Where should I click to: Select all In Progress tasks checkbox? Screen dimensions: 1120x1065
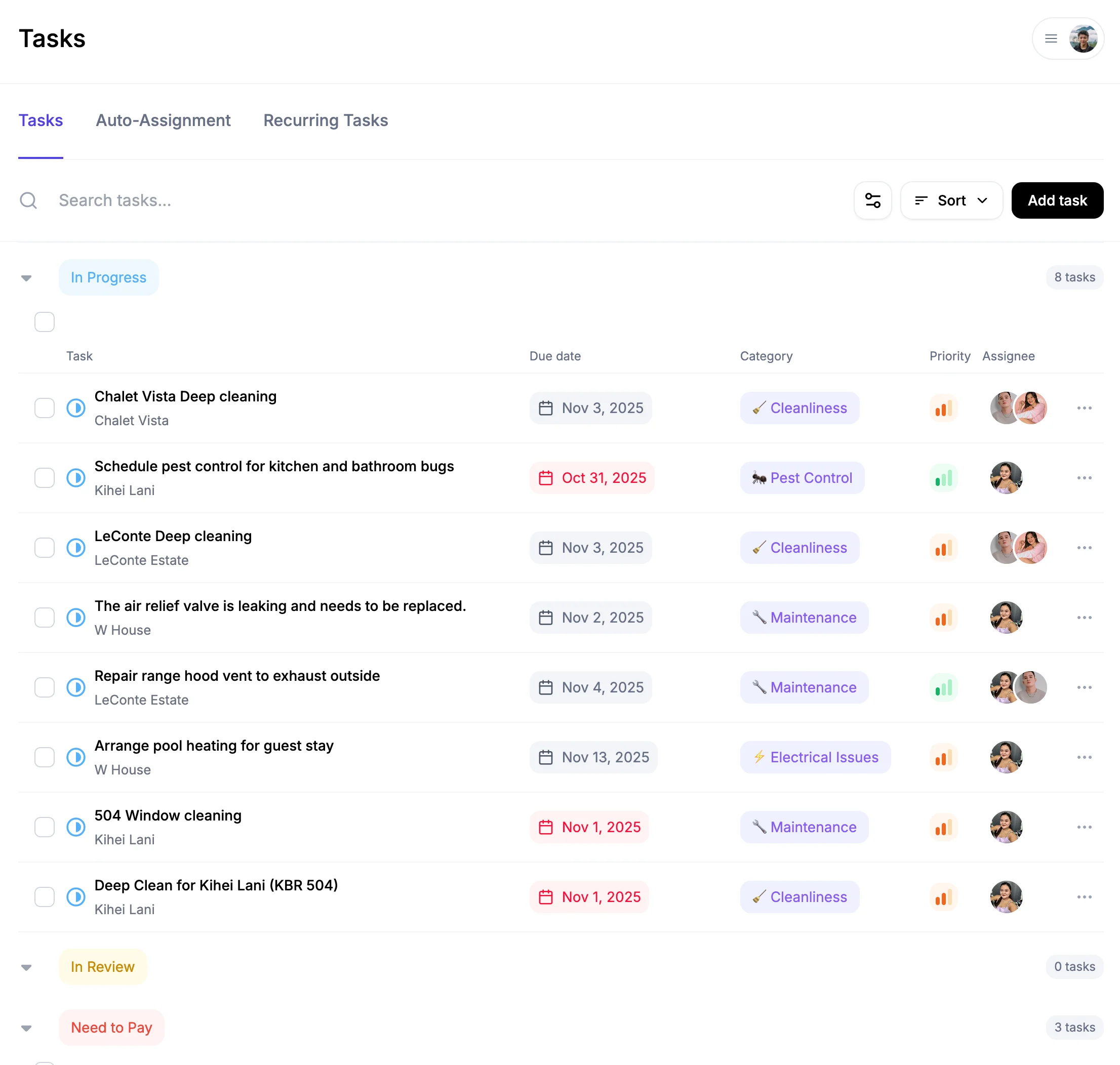(x=44, y=322)
